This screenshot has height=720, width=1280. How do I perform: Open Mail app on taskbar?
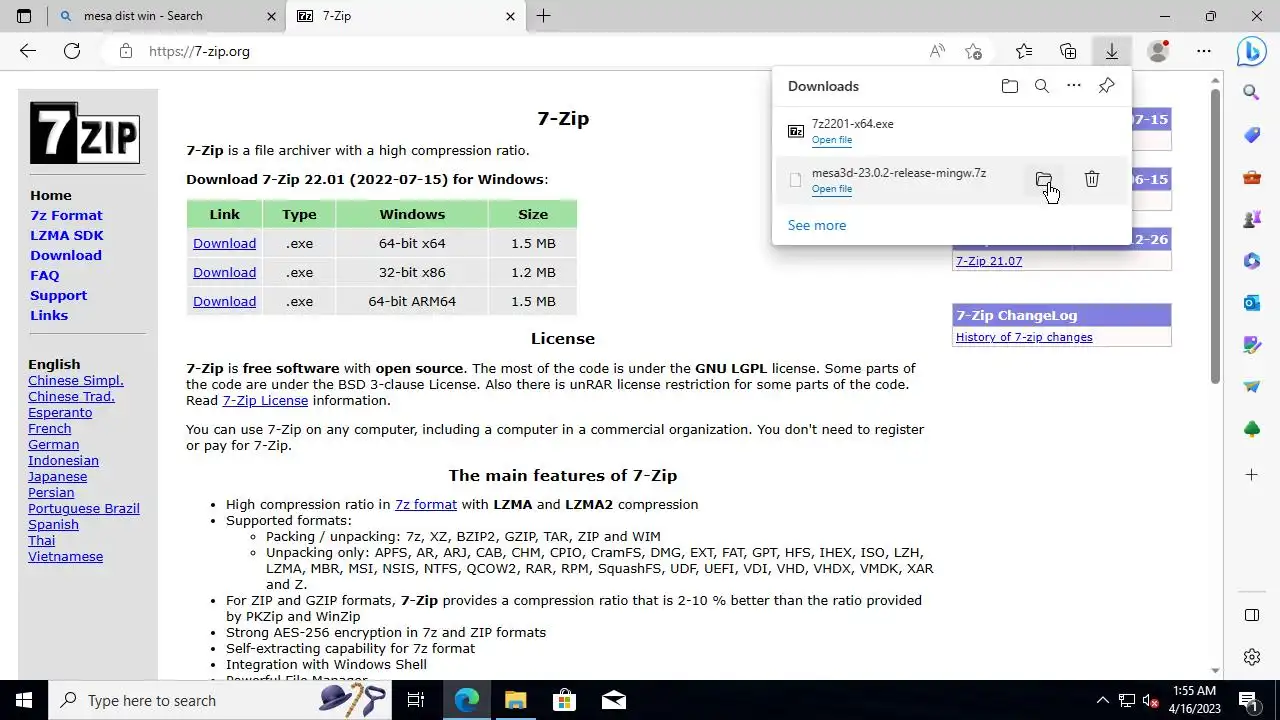pos(613,700)
